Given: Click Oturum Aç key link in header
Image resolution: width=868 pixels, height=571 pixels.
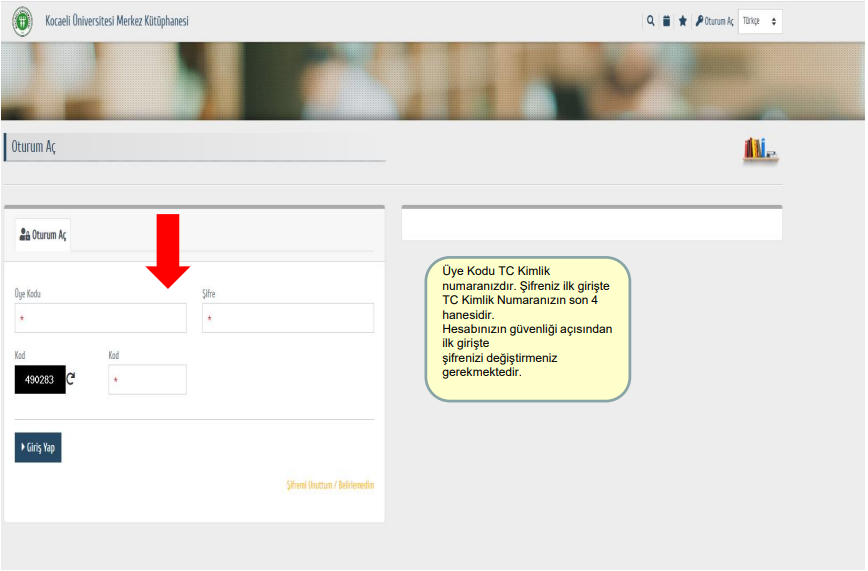Looking at the screenshot, I should (x=715, y=21).
